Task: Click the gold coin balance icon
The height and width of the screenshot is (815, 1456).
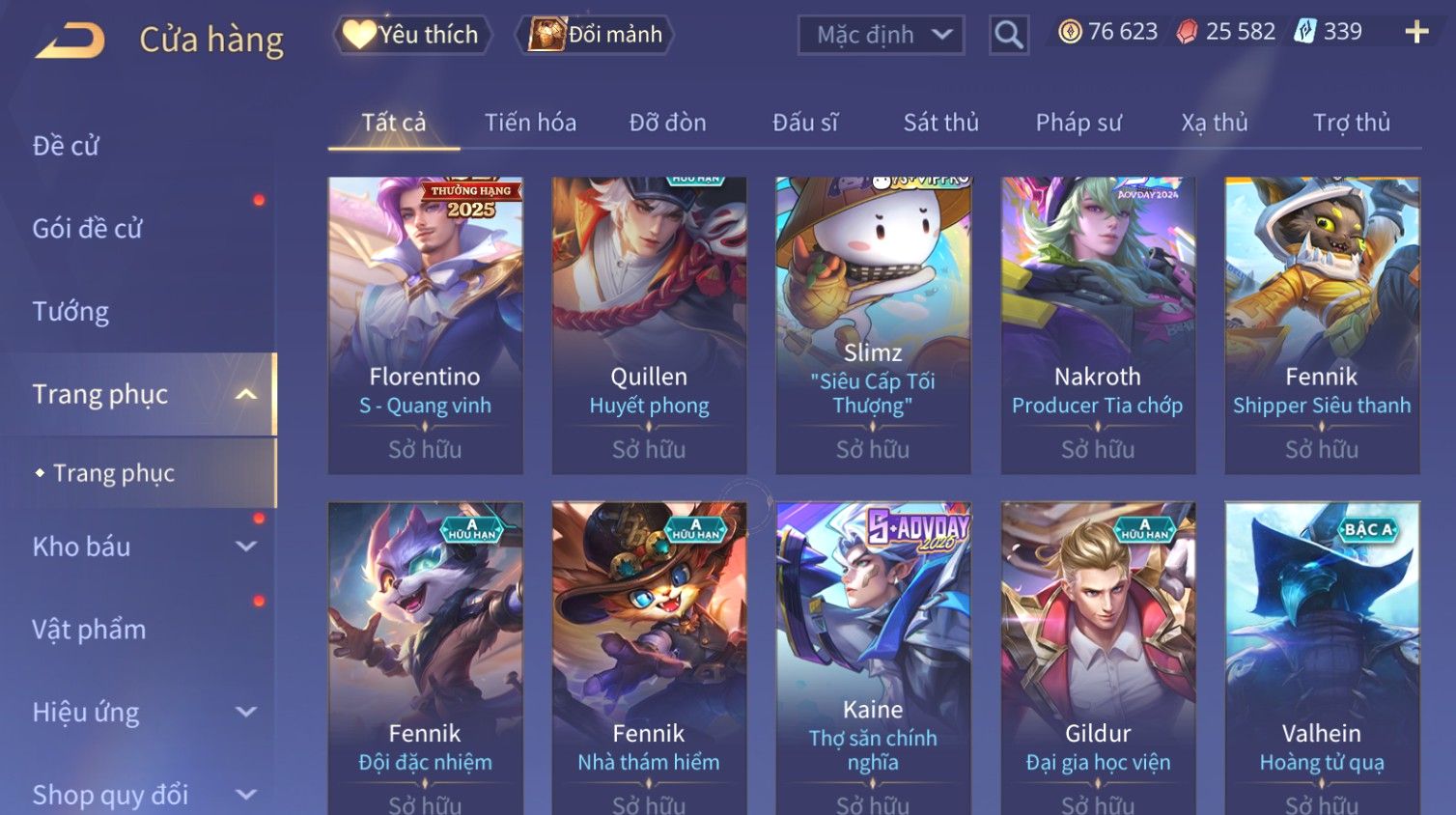Action: [1070, 32]
